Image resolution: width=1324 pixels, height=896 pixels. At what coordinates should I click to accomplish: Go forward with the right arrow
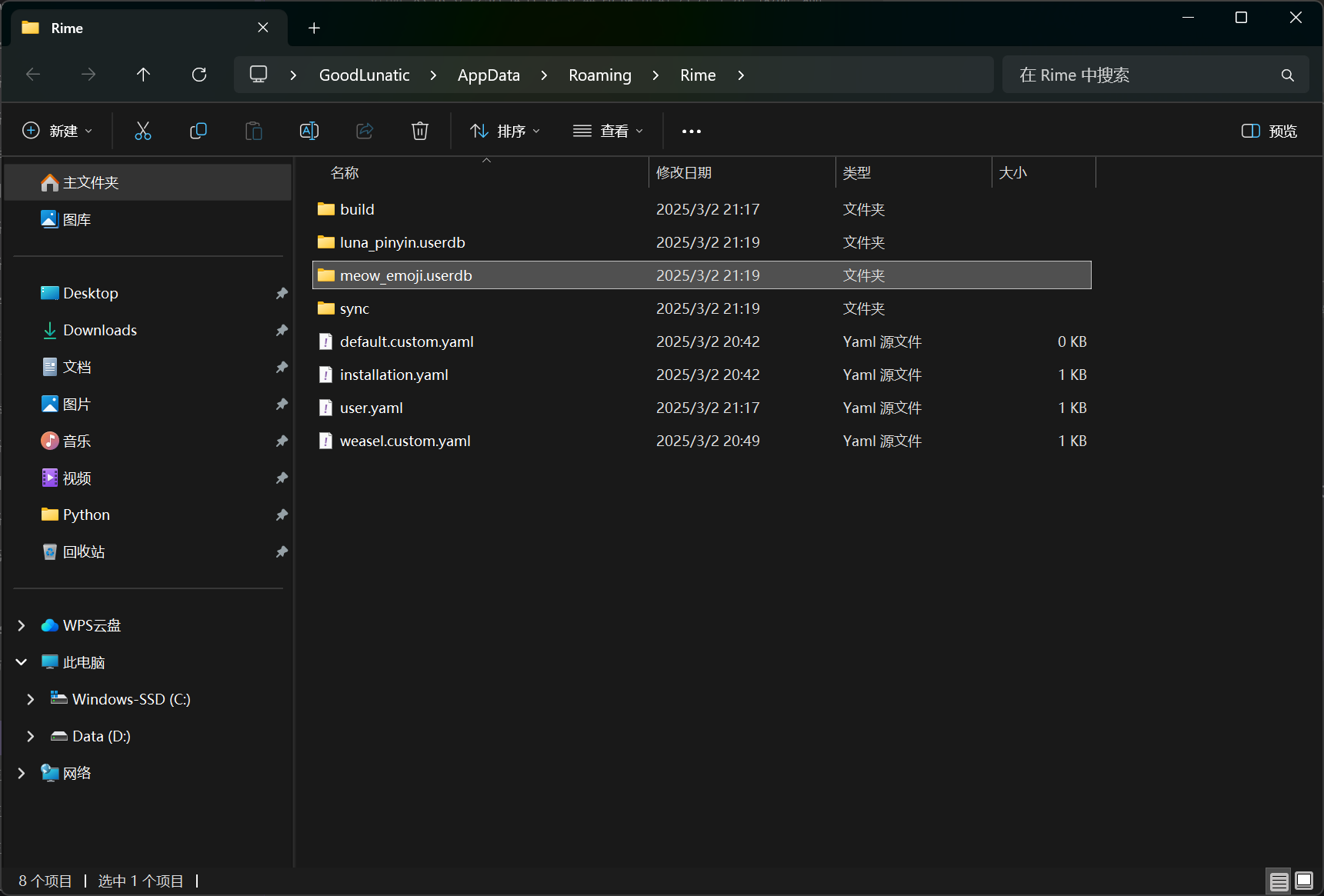pos(88,75)
